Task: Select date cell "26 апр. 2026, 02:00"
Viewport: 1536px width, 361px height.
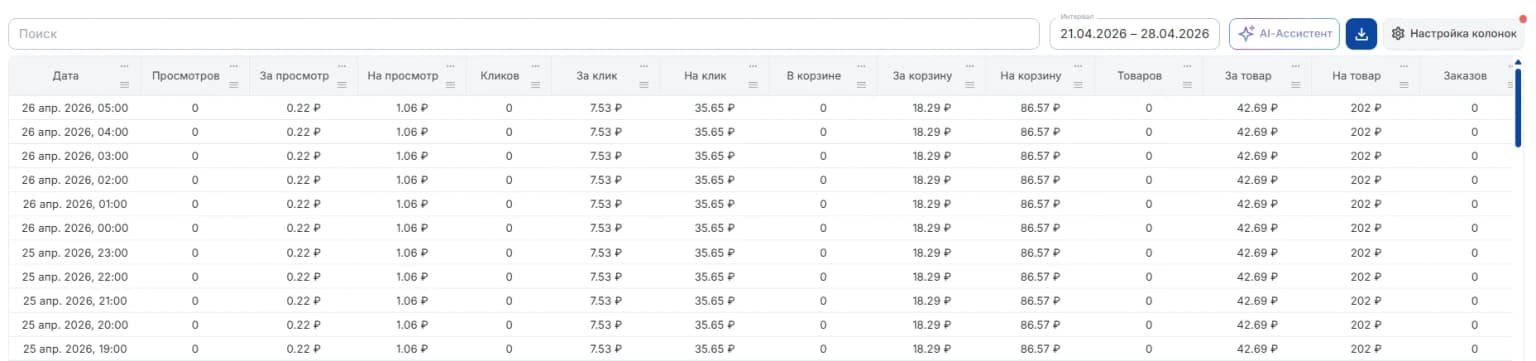Action: [x=75, y=179]
